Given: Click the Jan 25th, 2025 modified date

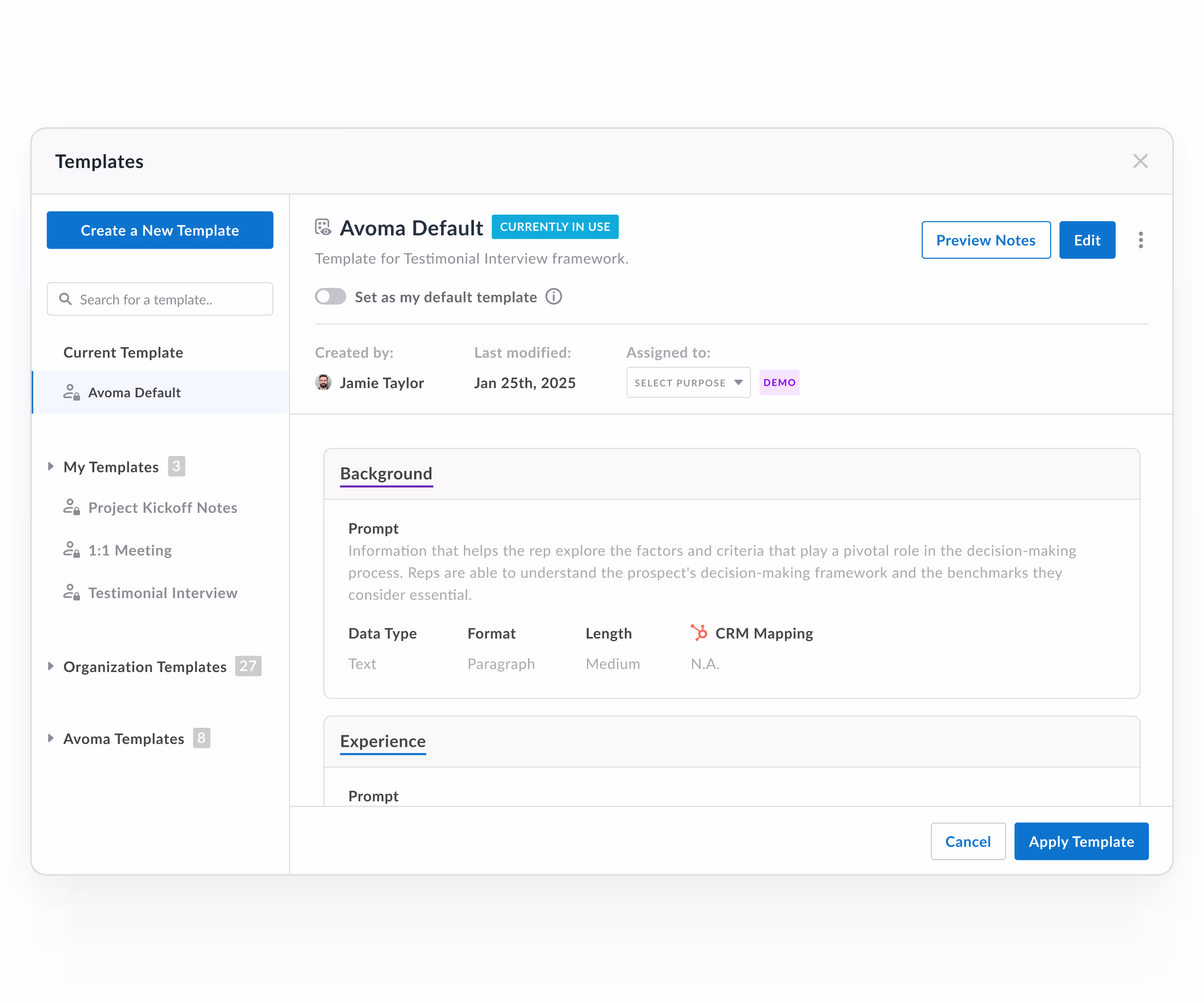Looking at the screenshot, I should [x=525, y=383].
